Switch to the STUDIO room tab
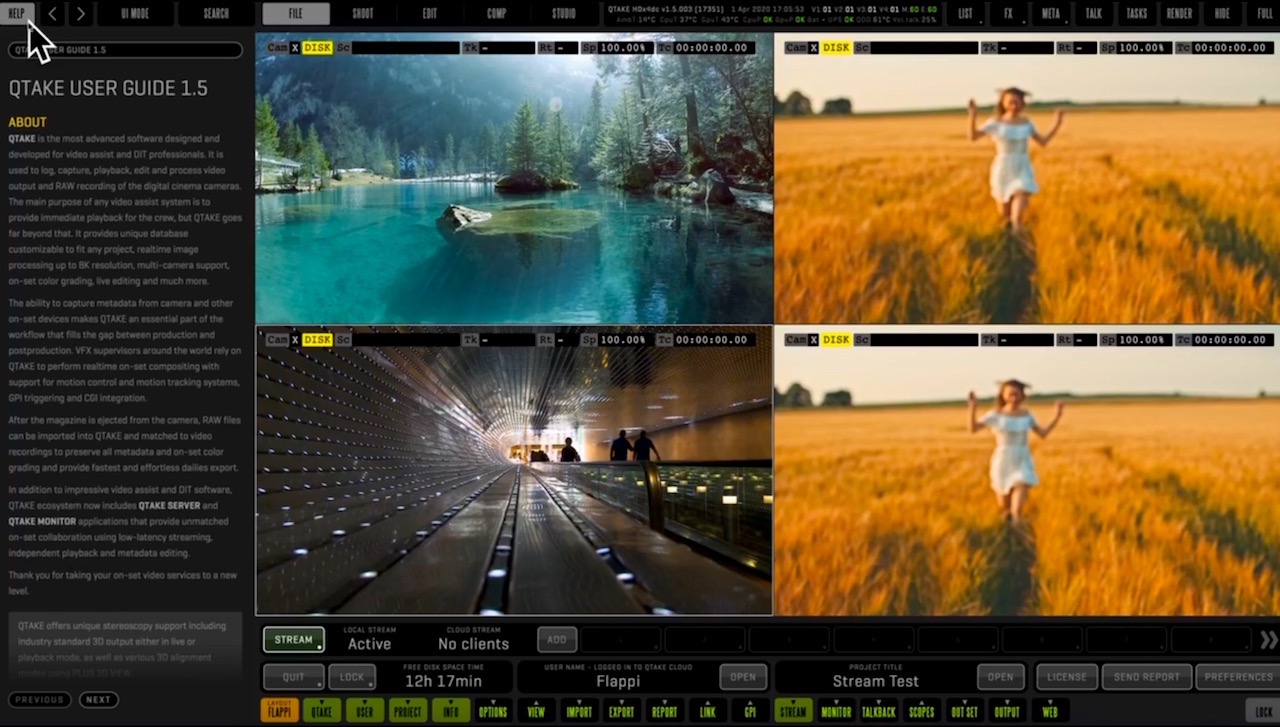 coord(564,14)
